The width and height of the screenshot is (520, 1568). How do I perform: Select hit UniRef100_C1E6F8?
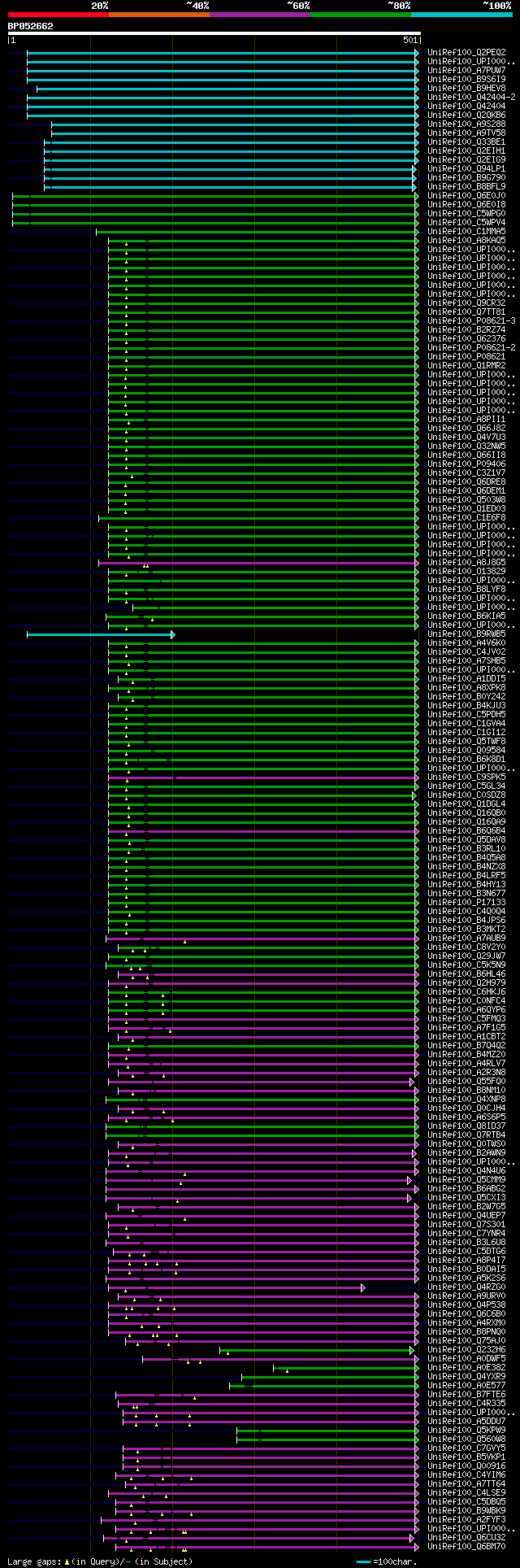[468, 517]
